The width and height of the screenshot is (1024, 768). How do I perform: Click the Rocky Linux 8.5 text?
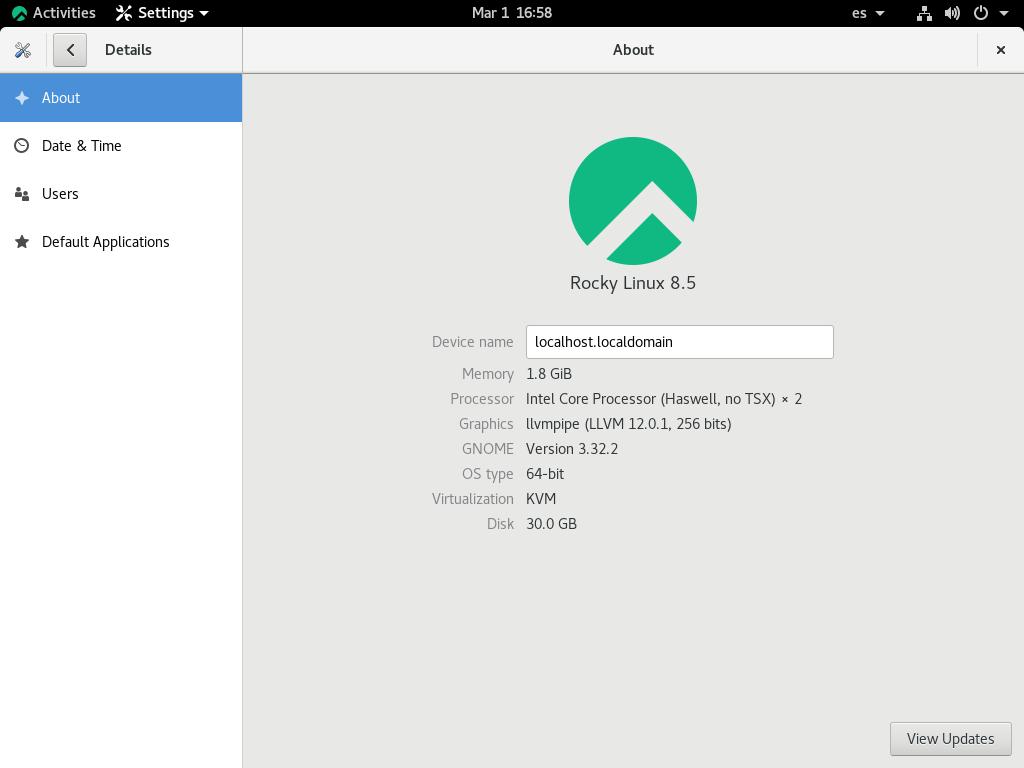(633, 283)
